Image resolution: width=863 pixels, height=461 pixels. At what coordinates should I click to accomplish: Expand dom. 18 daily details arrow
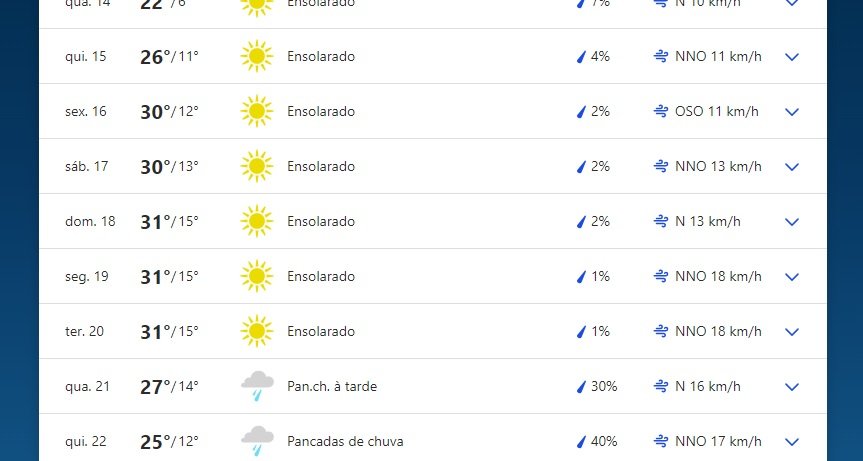(x=791, y=222)
